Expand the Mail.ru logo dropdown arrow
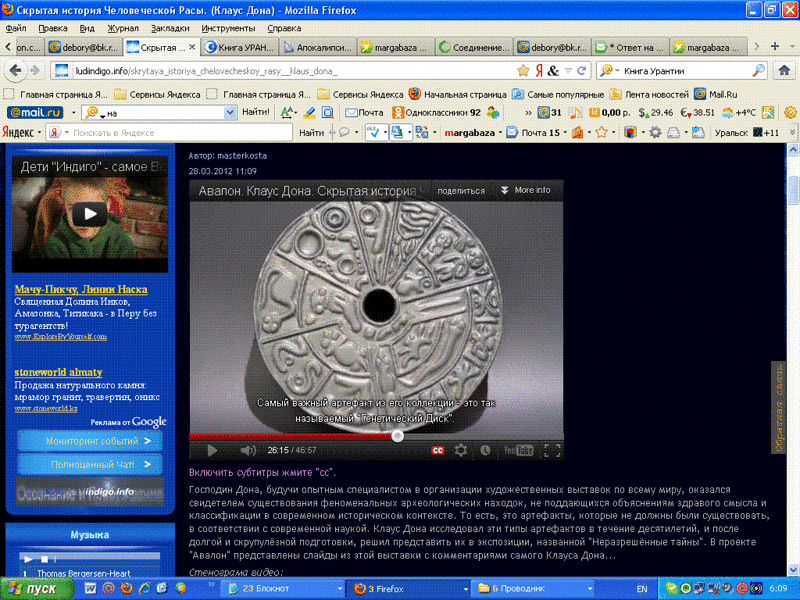800x600 pixels. coord(73,112)
